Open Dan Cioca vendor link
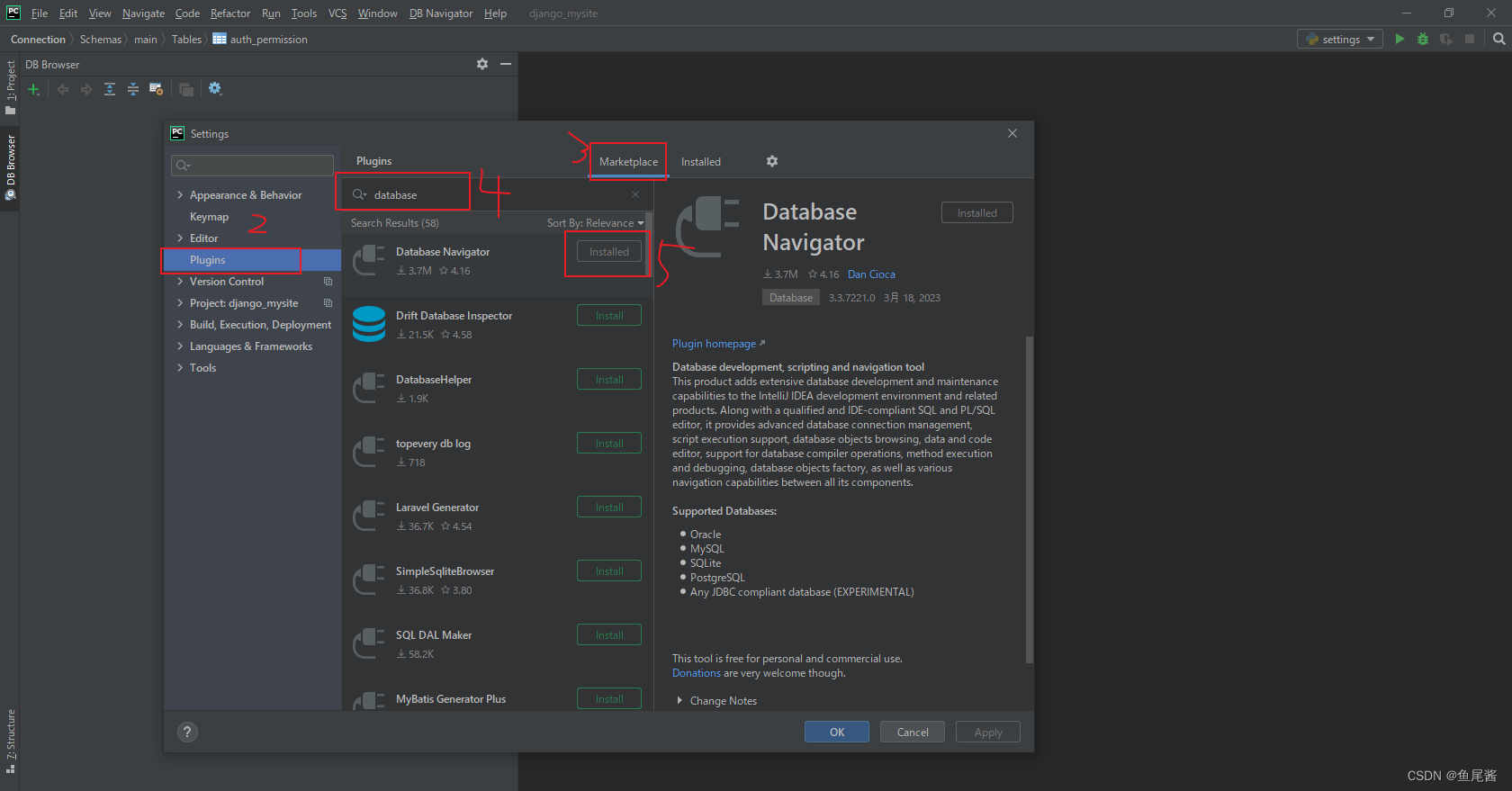The image size is (1512, 791). point(871,274)
